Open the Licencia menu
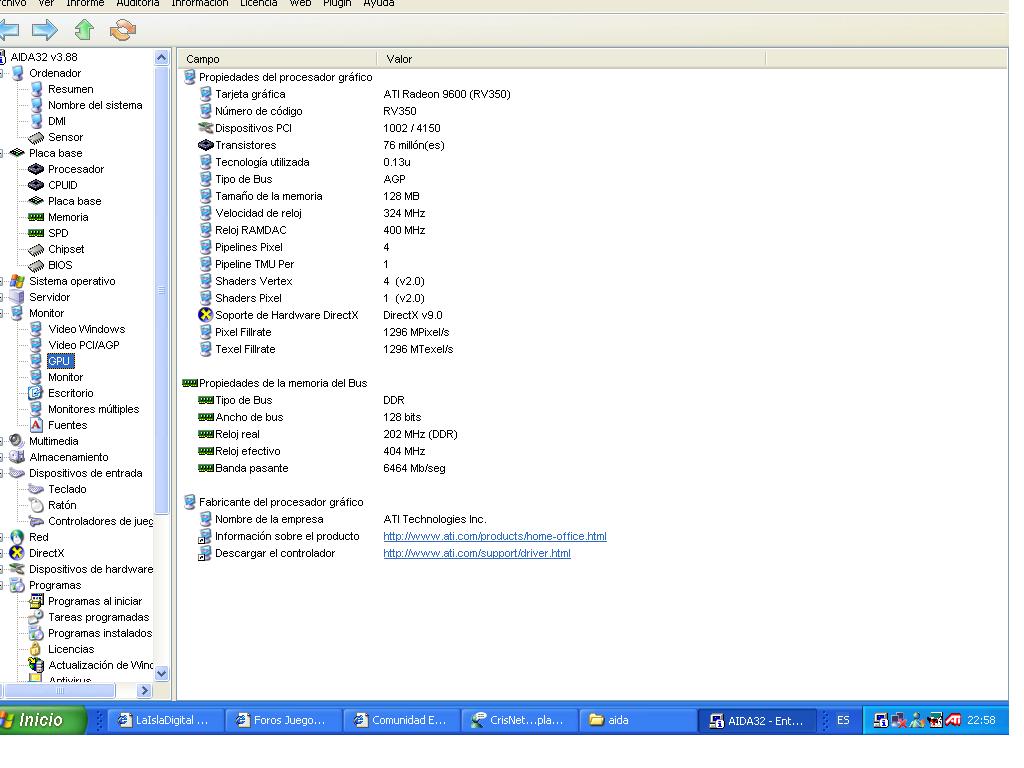Screen dimensions: 1024x768 [x=259, y=3]
